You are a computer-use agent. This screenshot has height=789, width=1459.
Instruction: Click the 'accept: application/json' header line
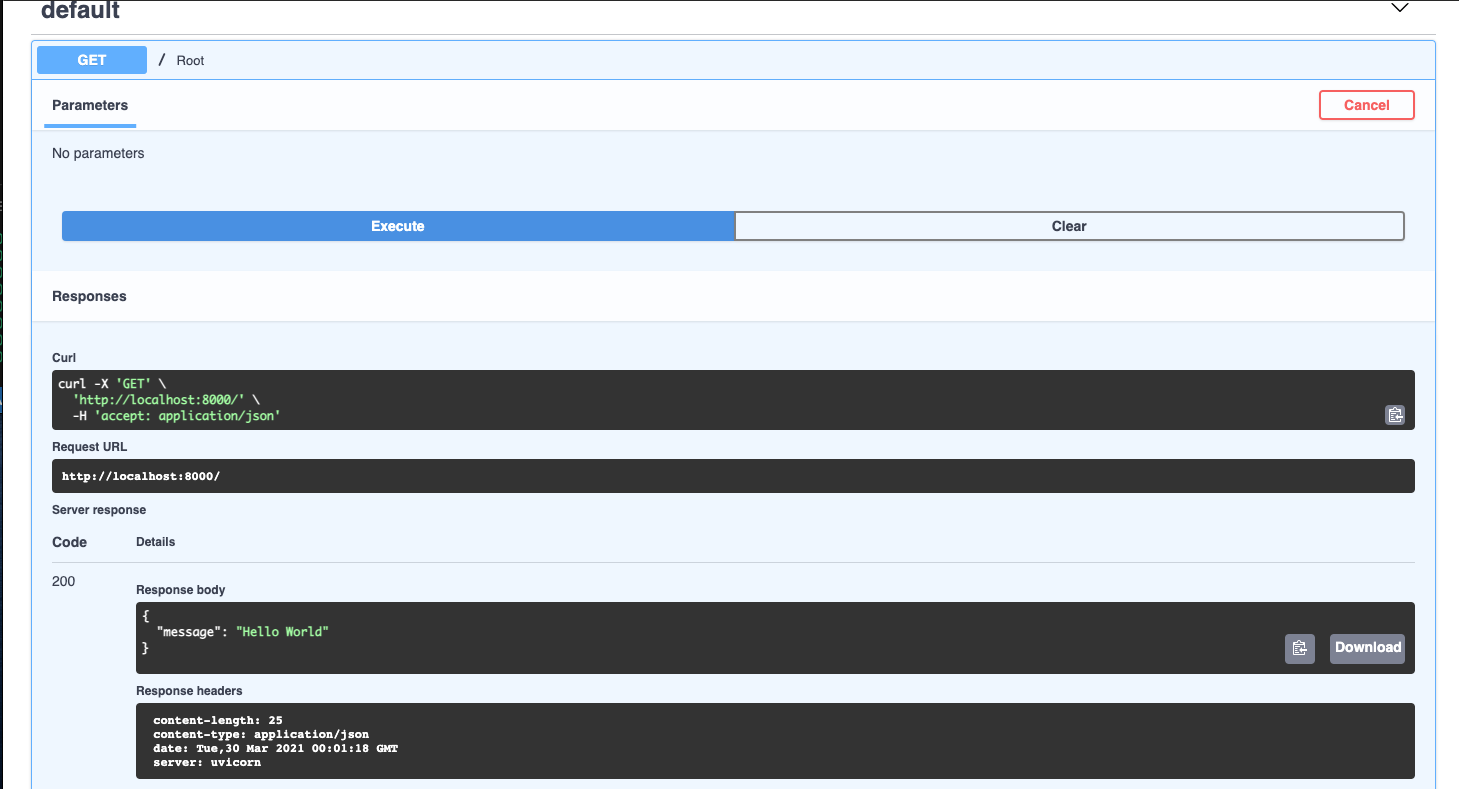click(177, 415)
